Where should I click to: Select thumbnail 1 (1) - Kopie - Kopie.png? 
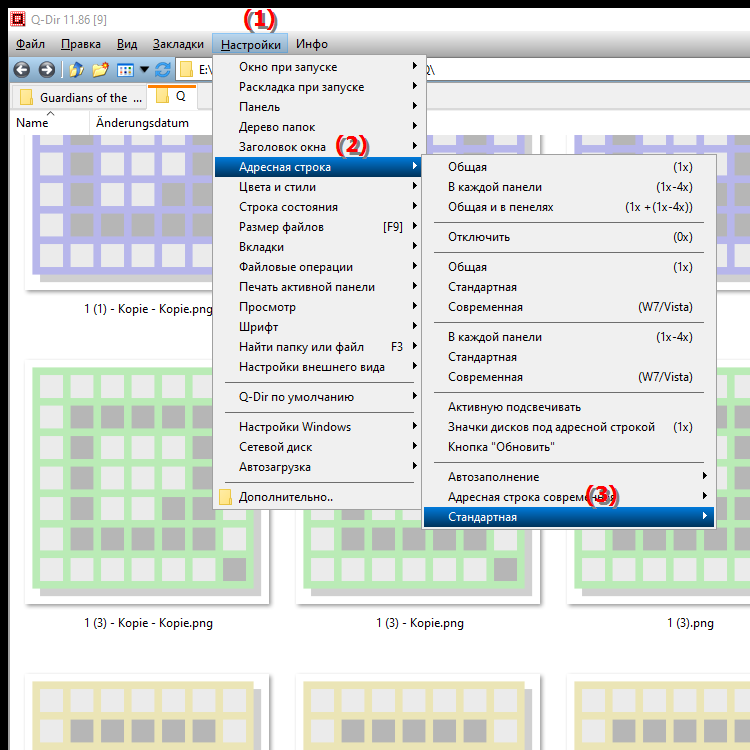click(120, 212)
